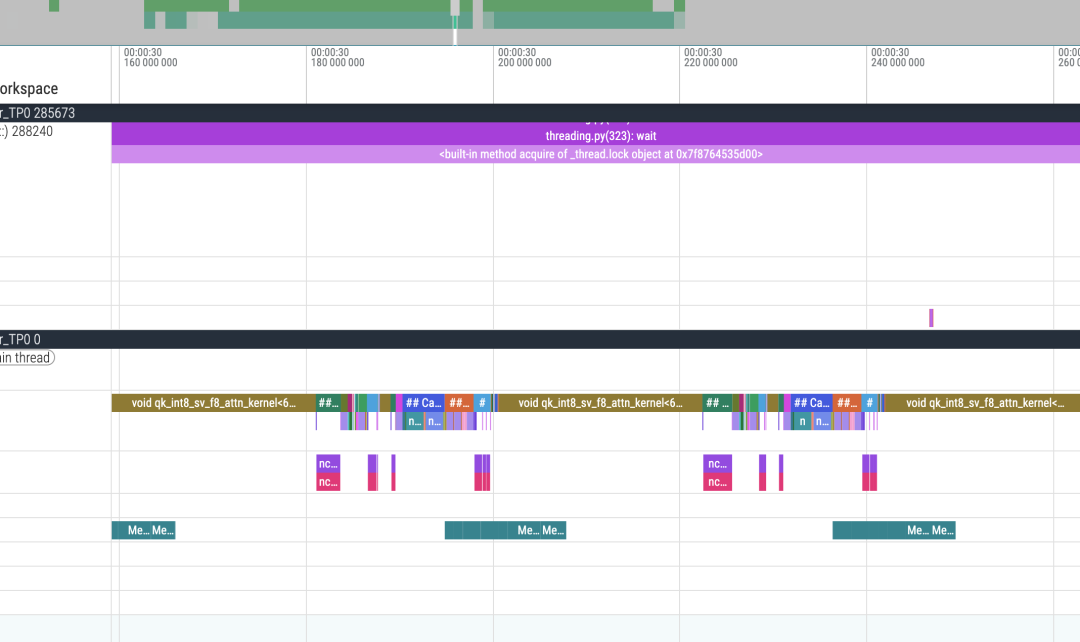This screenshot has height=642, width=1080.
Task: Click the 'main thread' track label chip
Action: point(26,358)
